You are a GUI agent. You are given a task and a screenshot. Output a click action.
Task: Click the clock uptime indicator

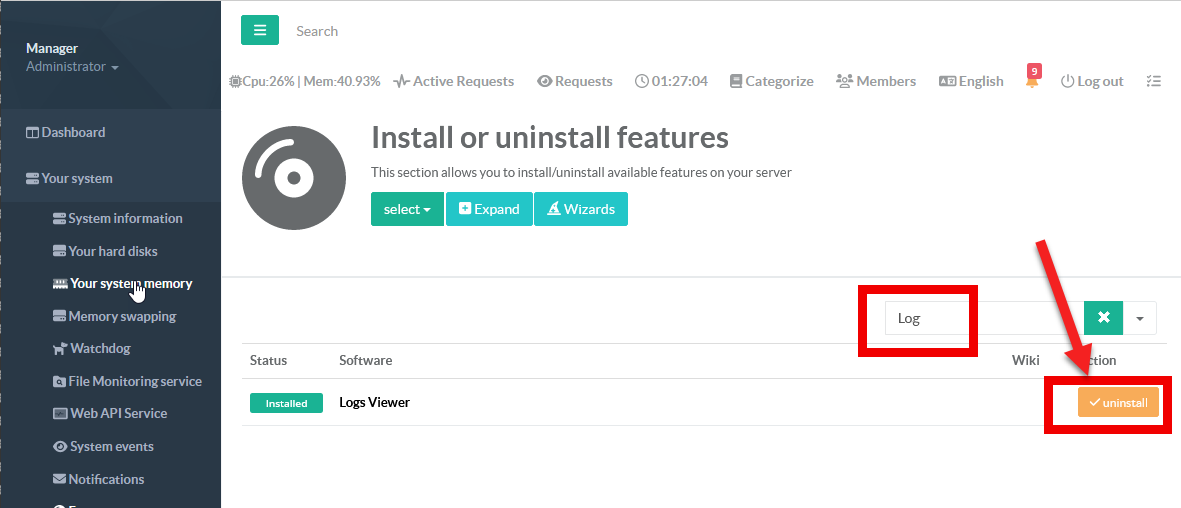point(671,81)
